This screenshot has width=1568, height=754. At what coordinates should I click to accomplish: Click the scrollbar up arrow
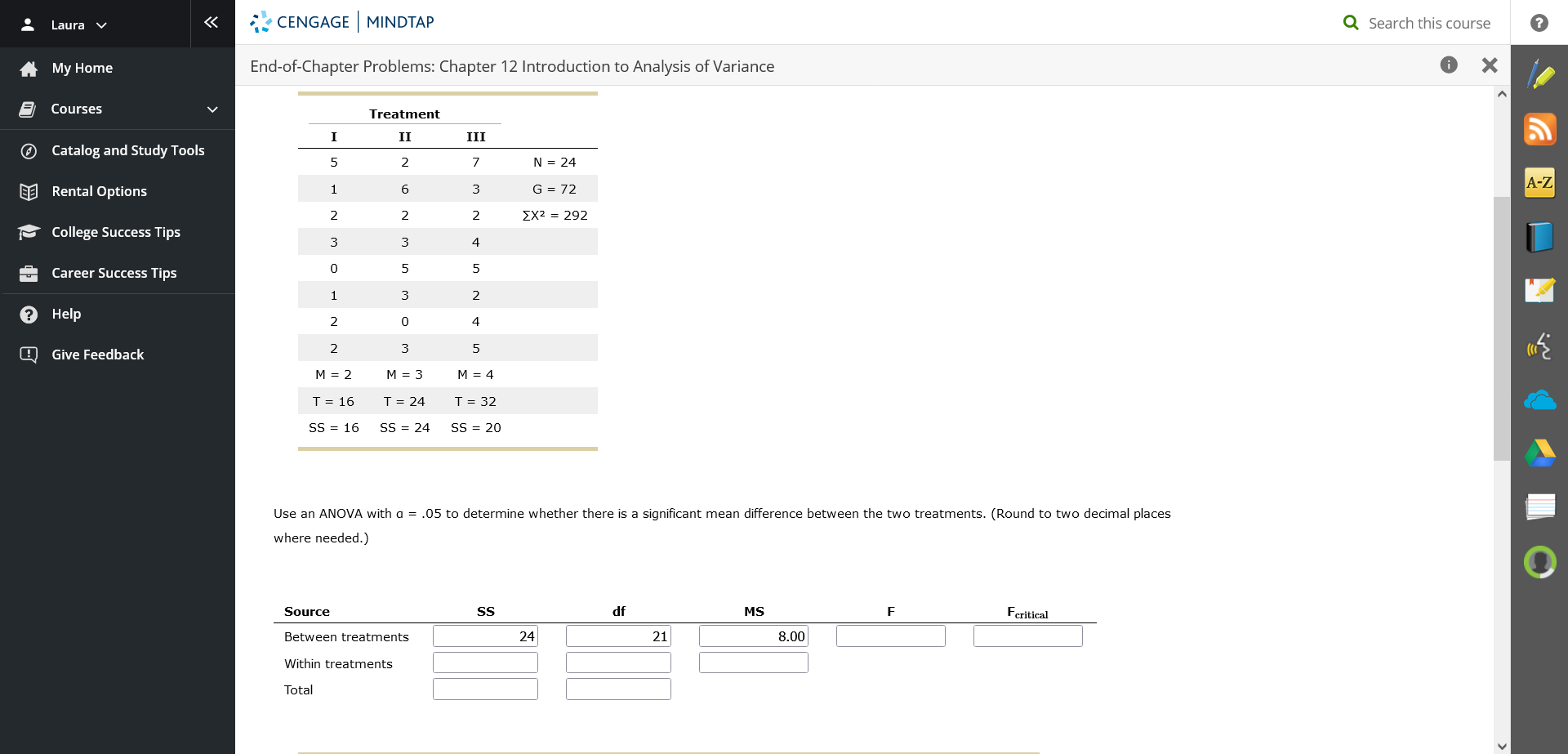point(1502,94)
